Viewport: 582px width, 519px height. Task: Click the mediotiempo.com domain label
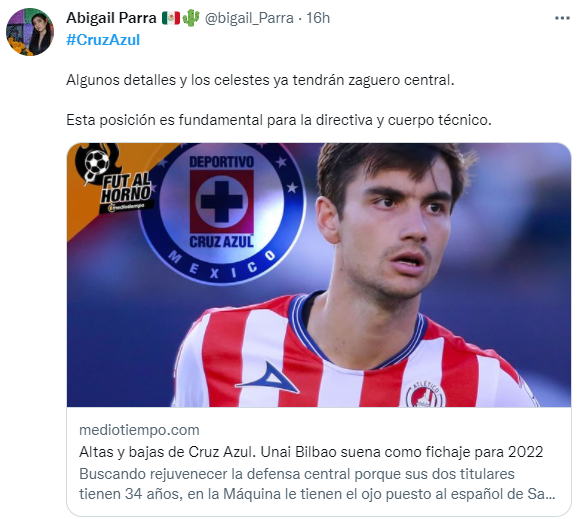pyautogui.click(x=139, y=430)
